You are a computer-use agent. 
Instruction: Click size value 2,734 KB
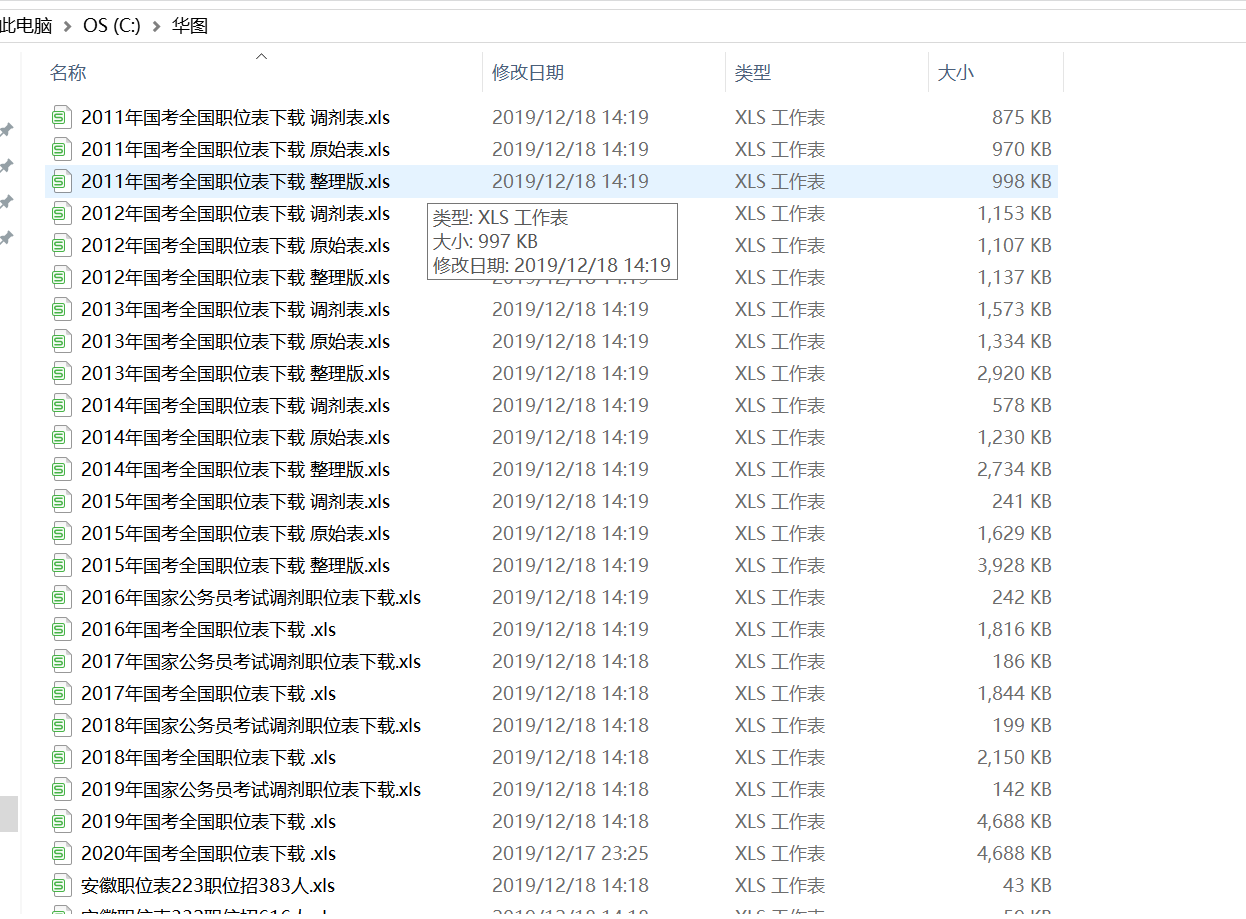tap(1014, 469)
